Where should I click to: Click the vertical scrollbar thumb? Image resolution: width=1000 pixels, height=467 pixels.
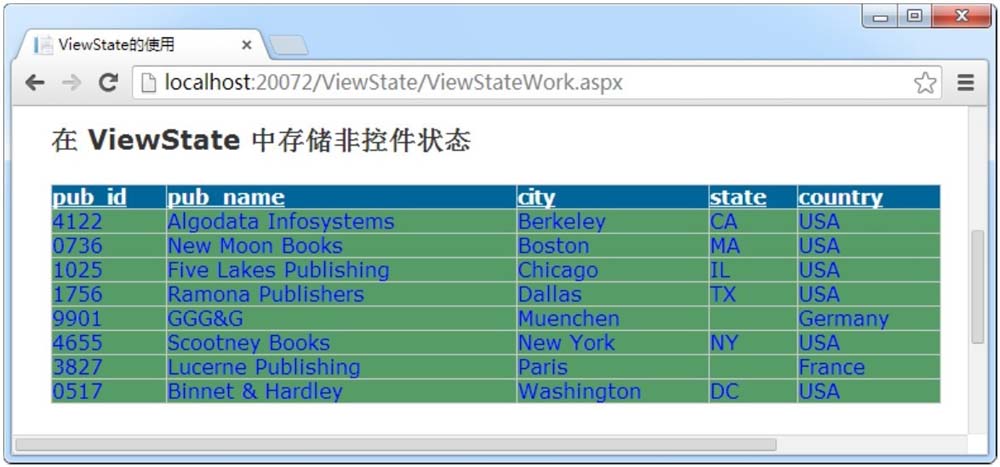point(978,287)
